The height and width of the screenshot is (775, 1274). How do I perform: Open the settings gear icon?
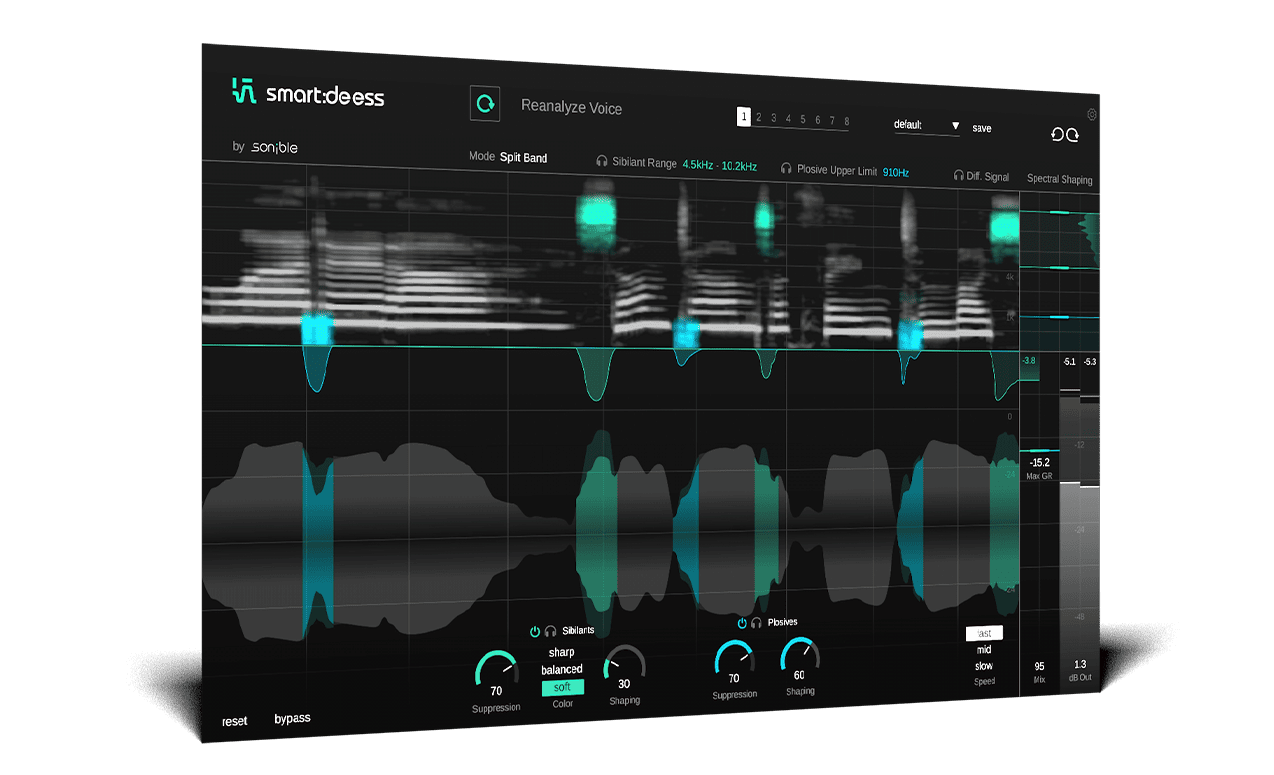1092,114
